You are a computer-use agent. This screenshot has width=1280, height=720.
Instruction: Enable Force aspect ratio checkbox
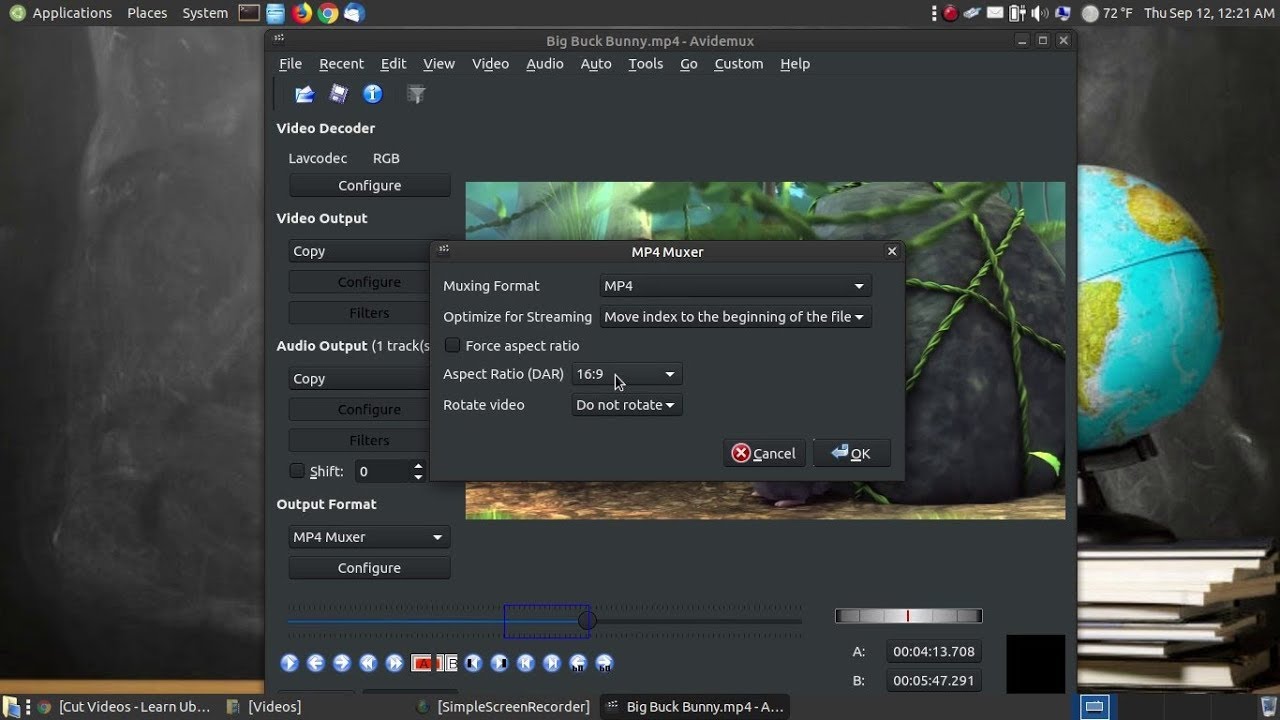(453, 345)
